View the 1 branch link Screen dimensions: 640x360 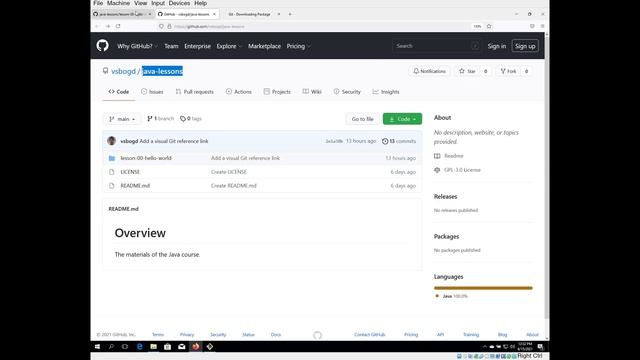[160, 119]
